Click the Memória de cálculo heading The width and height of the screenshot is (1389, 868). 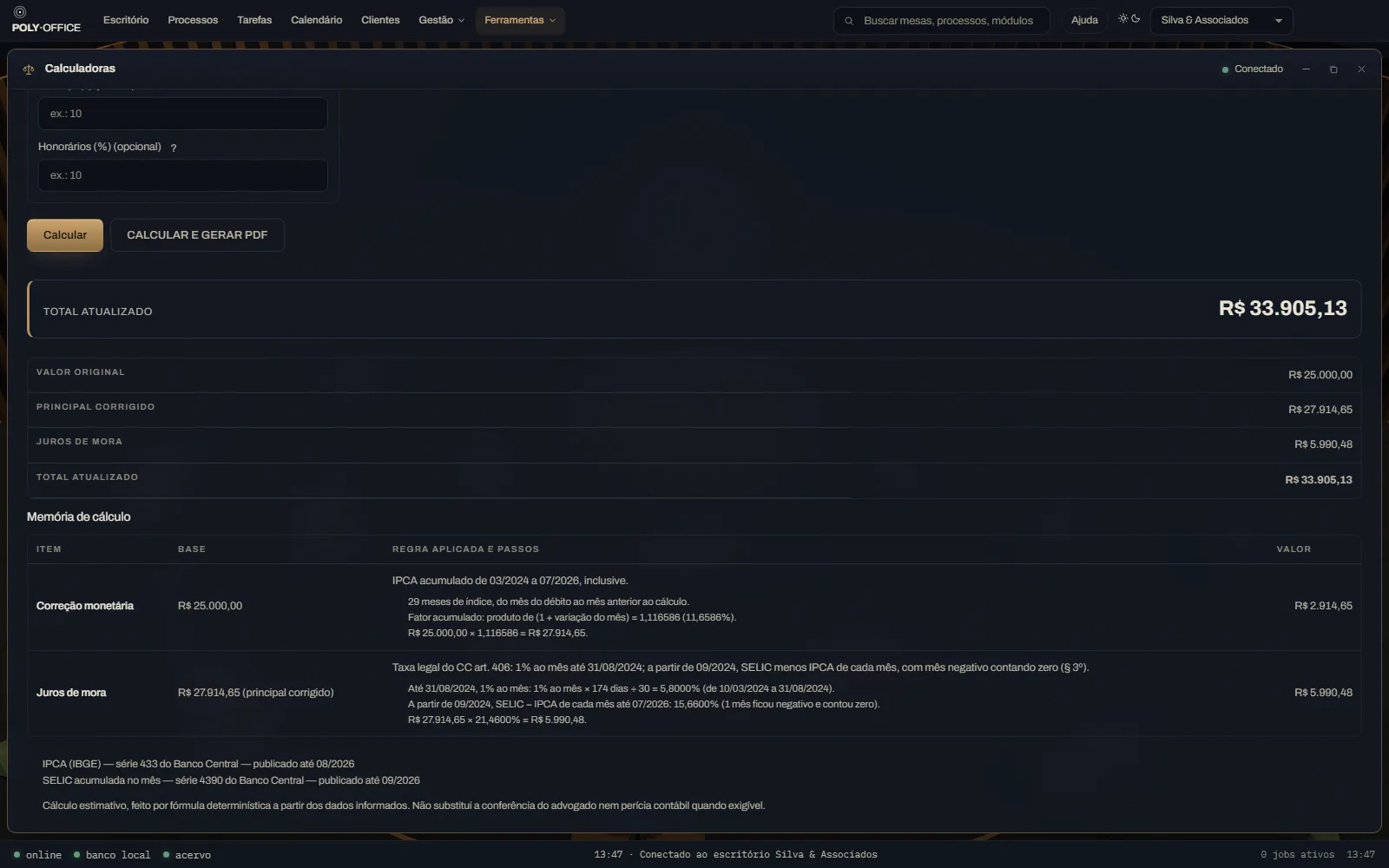pos(78,517)
